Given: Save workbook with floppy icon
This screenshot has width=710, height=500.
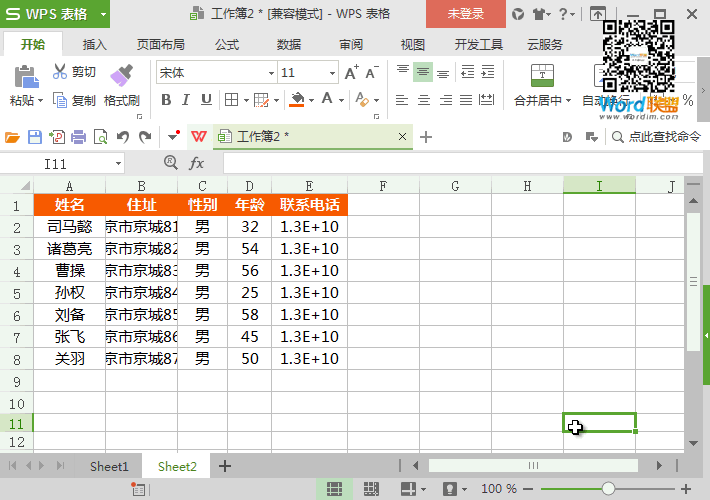Looking at the screenshot, I should [x=35, y=137].
